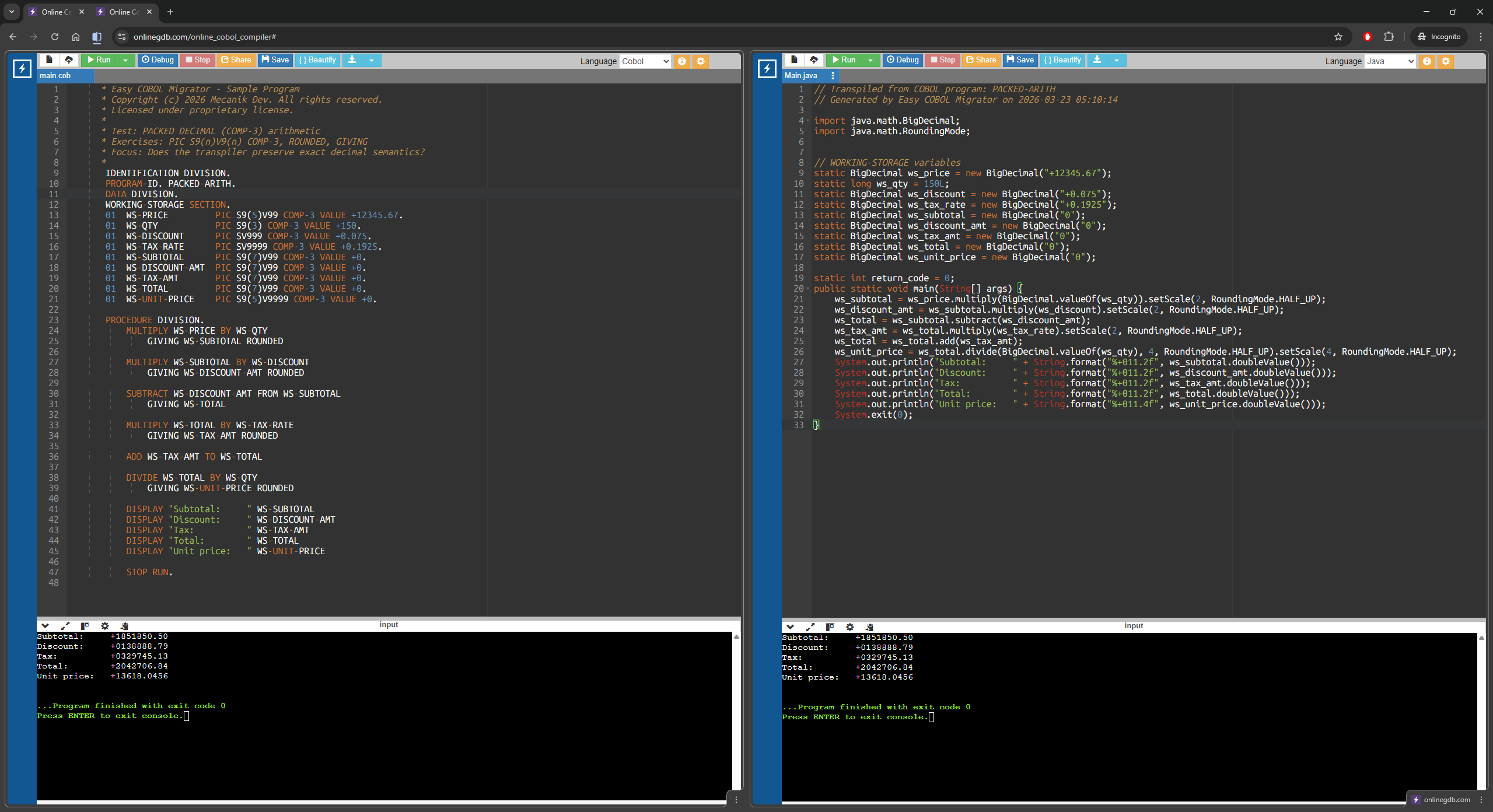Click the Debug button in the Cobol pane

point(158,60)
